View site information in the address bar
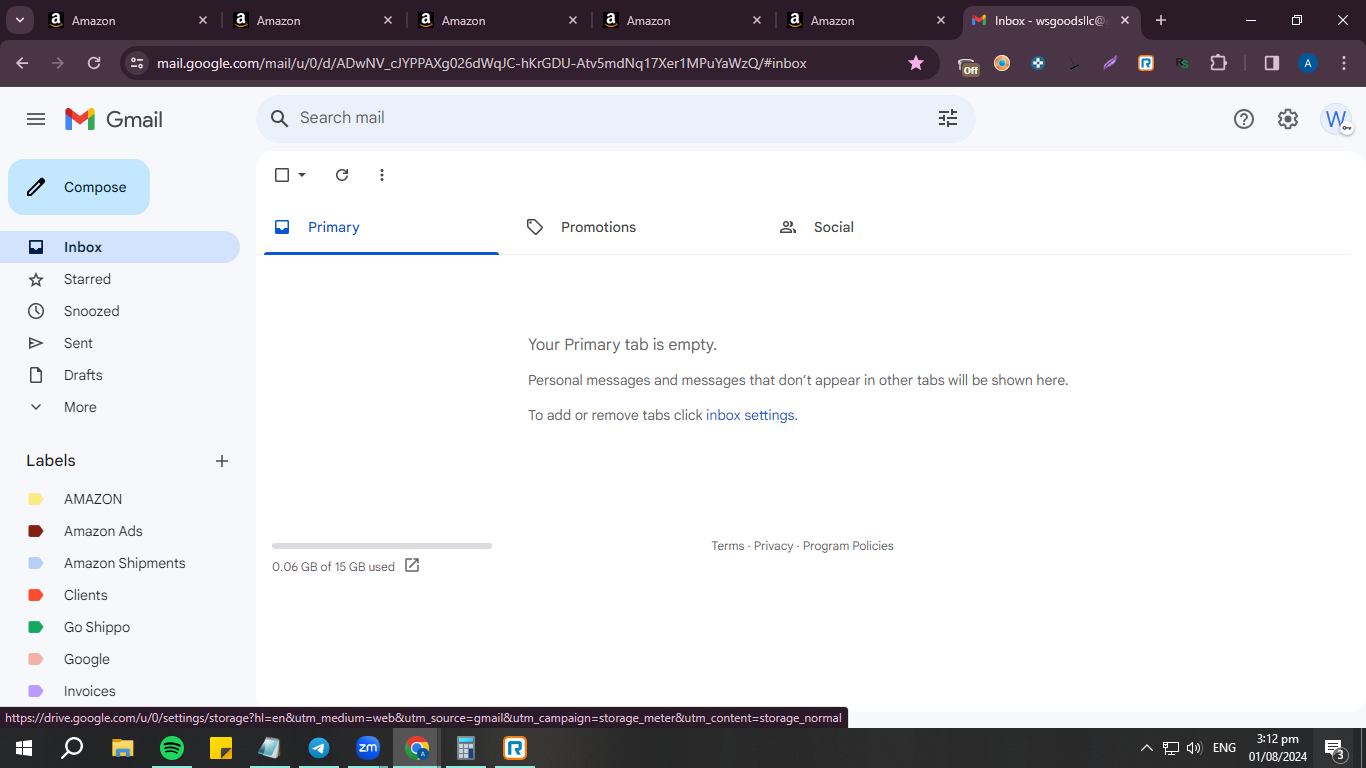1366x768 pixels. click(x=137, y=63)
